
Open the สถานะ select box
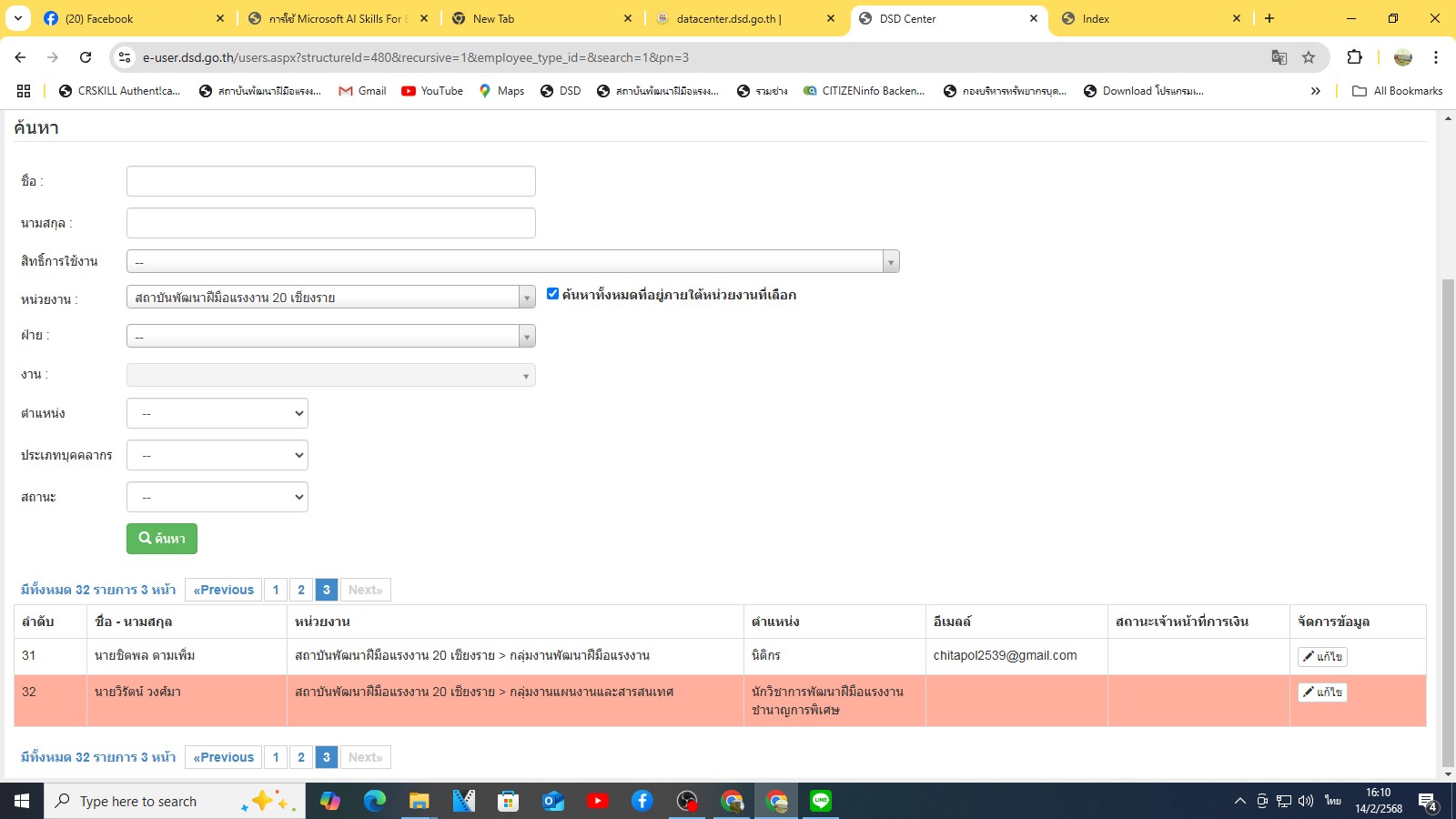217,497
